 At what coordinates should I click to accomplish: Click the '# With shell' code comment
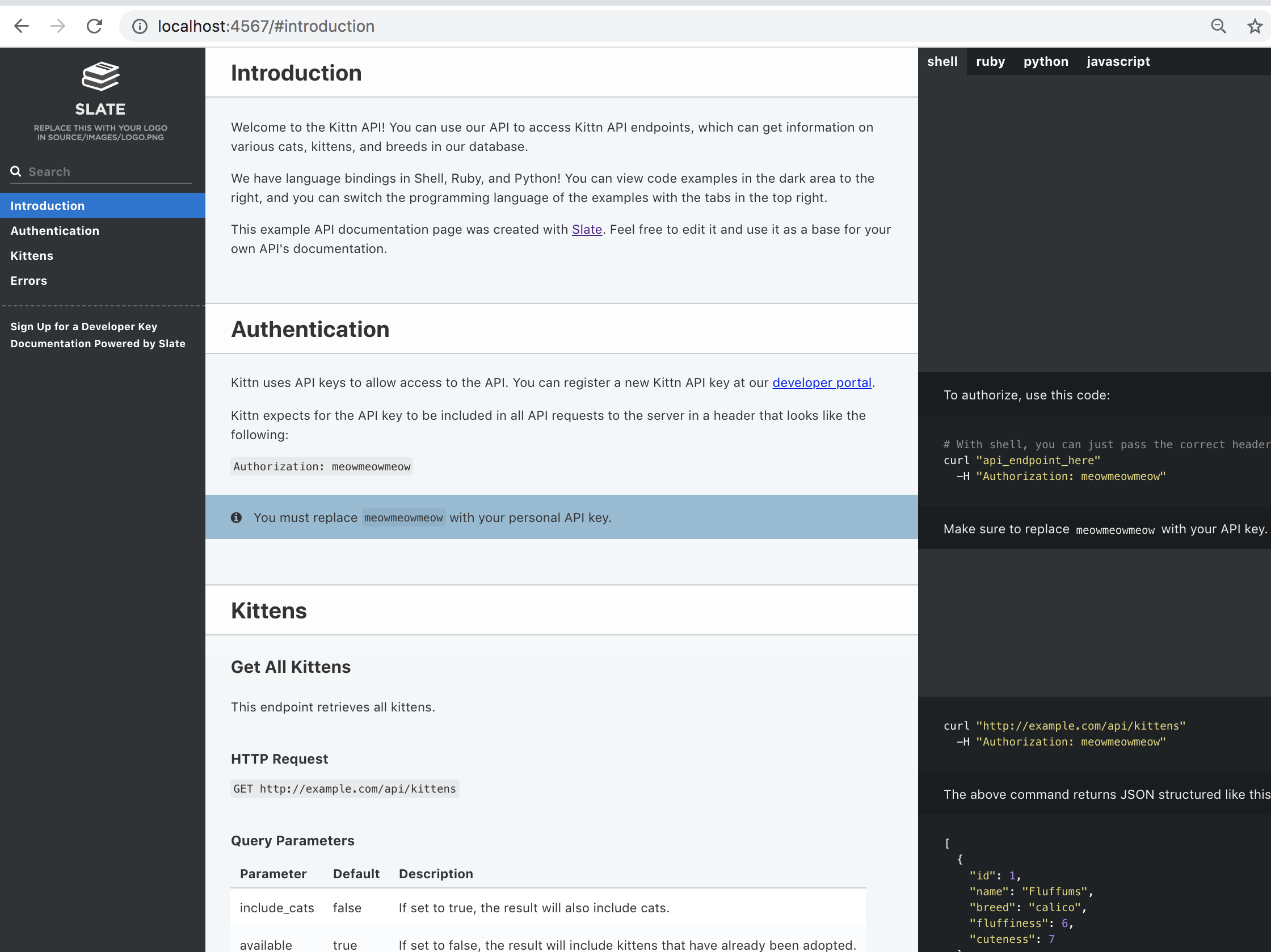click(1106, 444)
